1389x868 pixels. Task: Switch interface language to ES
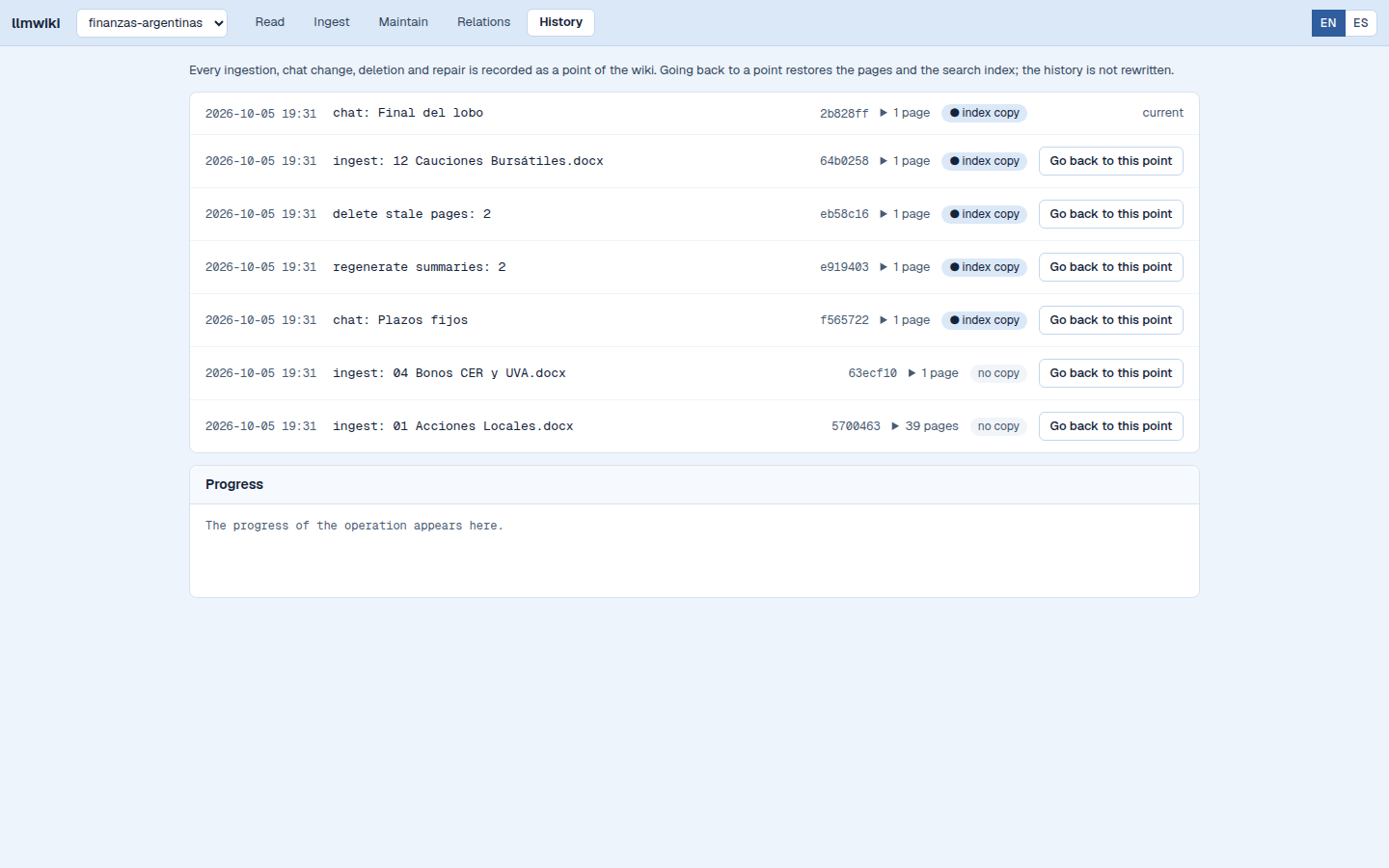[1361, 23]
